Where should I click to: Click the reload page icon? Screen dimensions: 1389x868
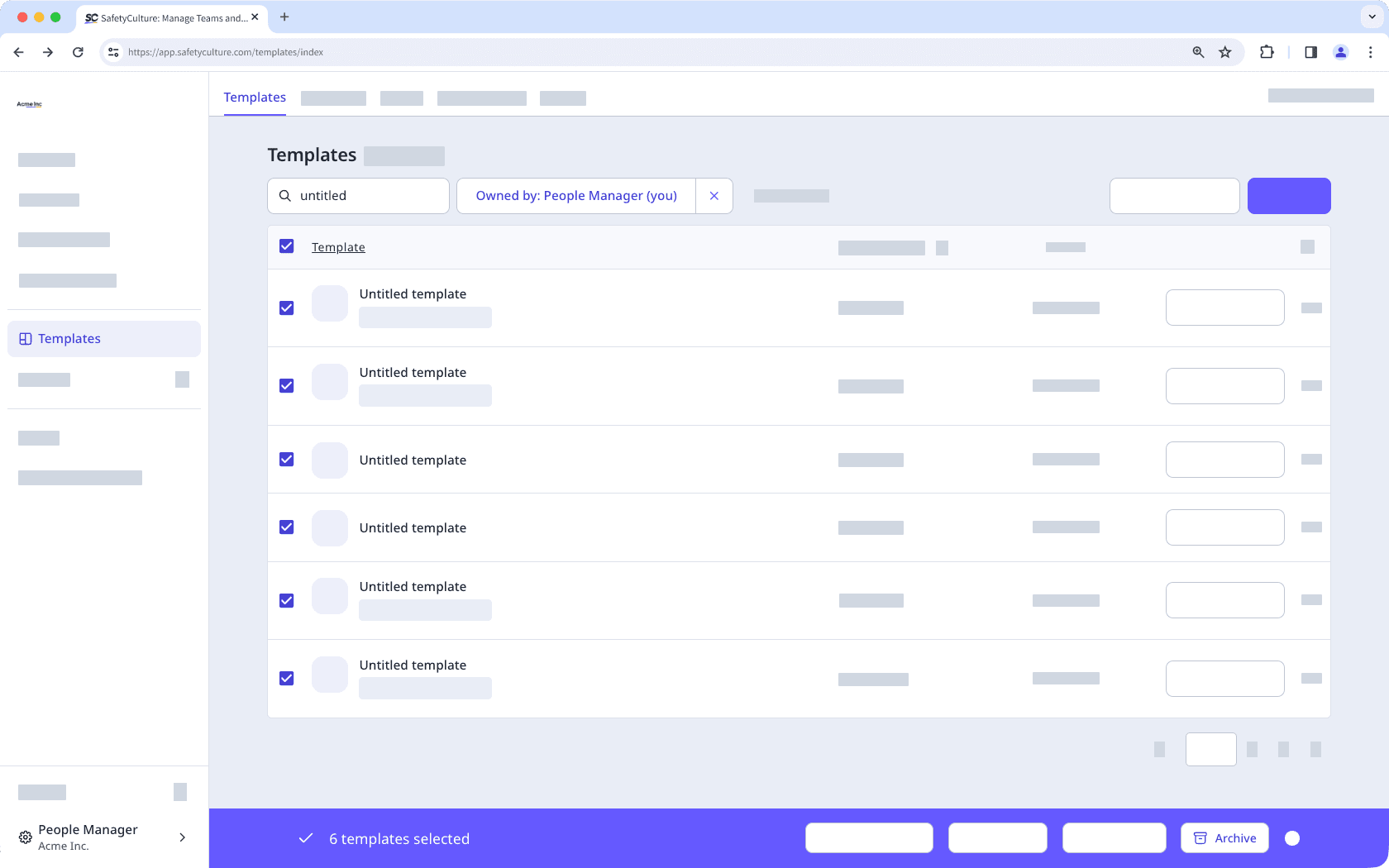[x=78, y=51]
